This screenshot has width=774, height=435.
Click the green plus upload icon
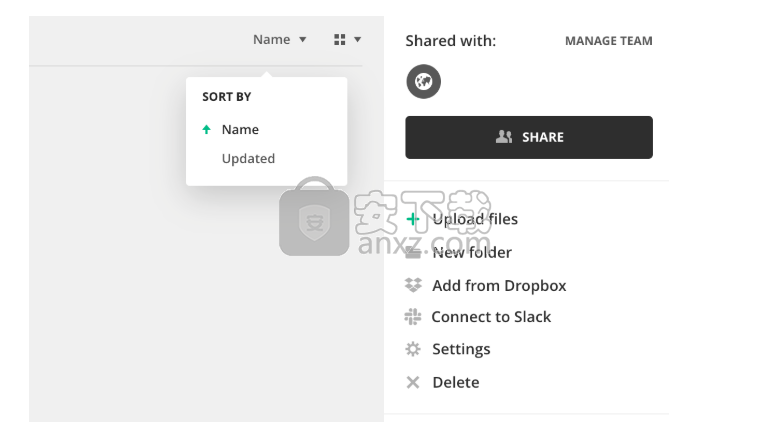413,219
